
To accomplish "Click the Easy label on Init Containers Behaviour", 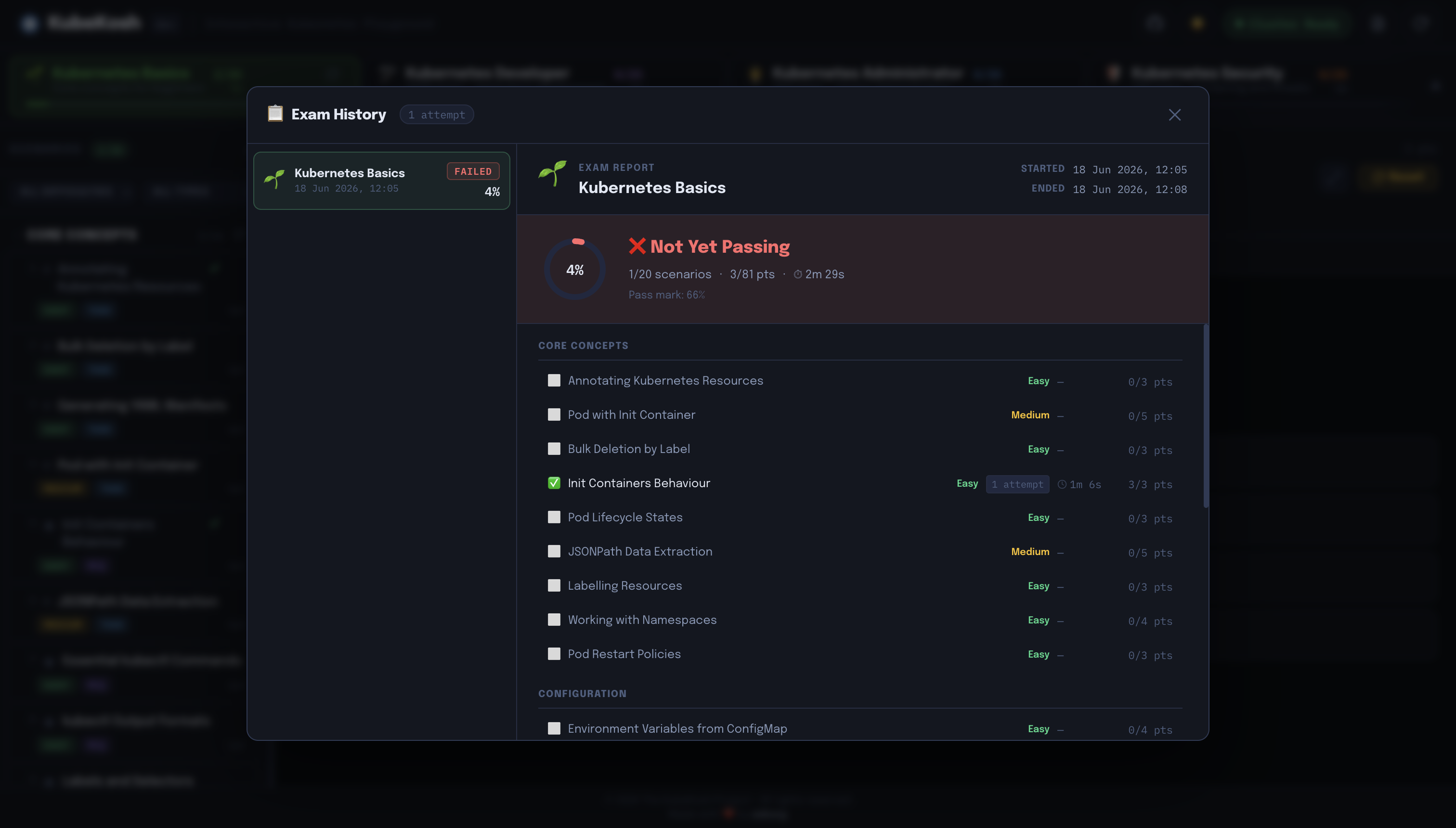I will click(967, 483).
